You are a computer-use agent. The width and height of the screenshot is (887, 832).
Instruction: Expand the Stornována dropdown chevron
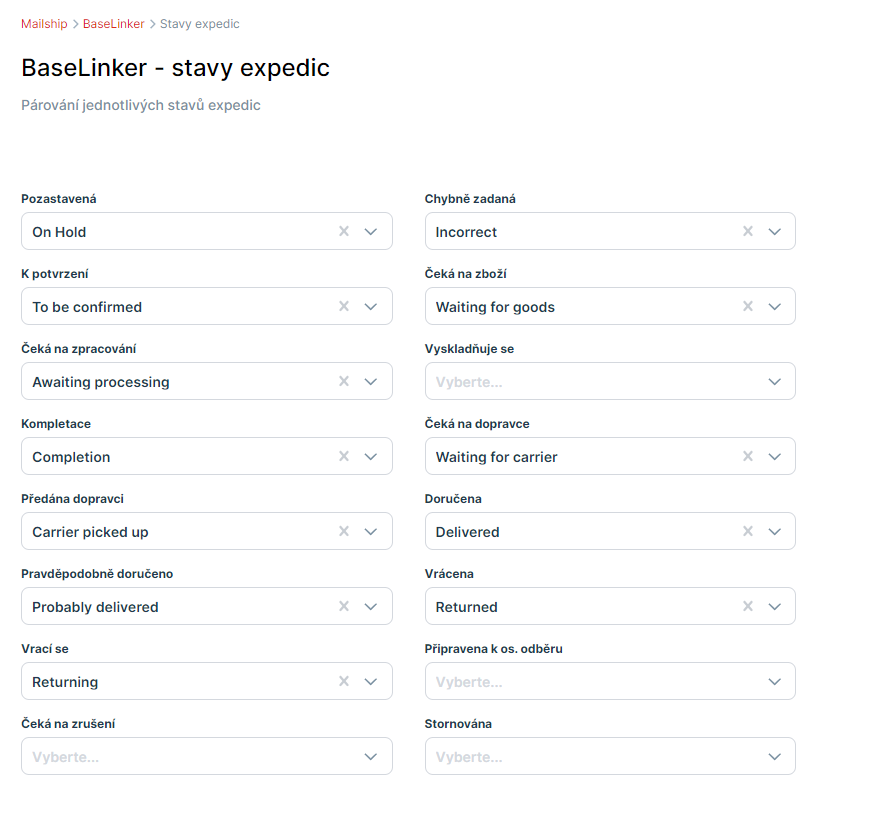pos(774,756)
